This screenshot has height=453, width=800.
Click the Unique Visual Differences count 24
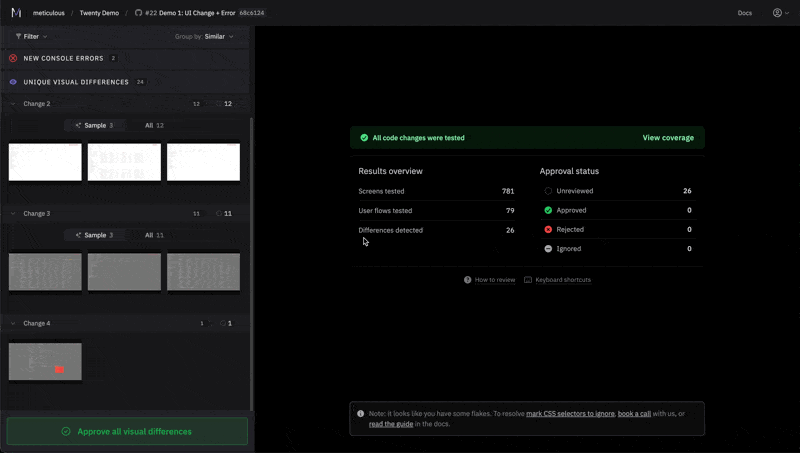pos(140,82)
